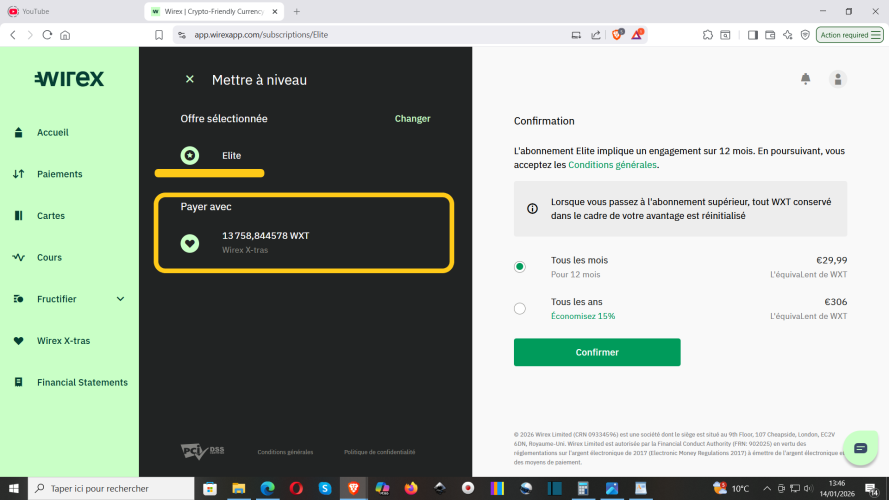The image size is (889, 500).
Task: Open the Brave Wallet icon
Action: [770, 35]
